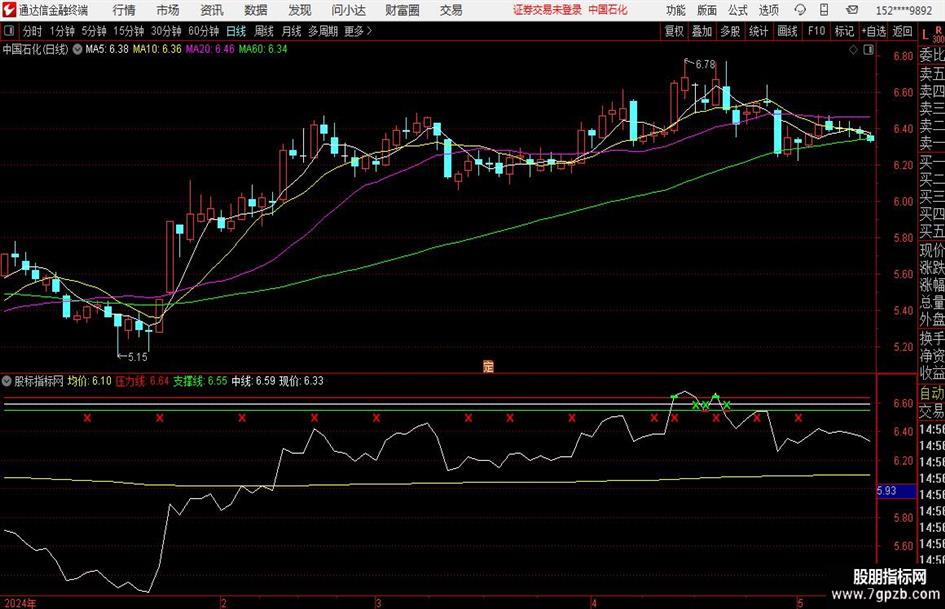945x609 pixels.
Task: Switch to the 分时 chart tab
Action: [x=33, y=31]
